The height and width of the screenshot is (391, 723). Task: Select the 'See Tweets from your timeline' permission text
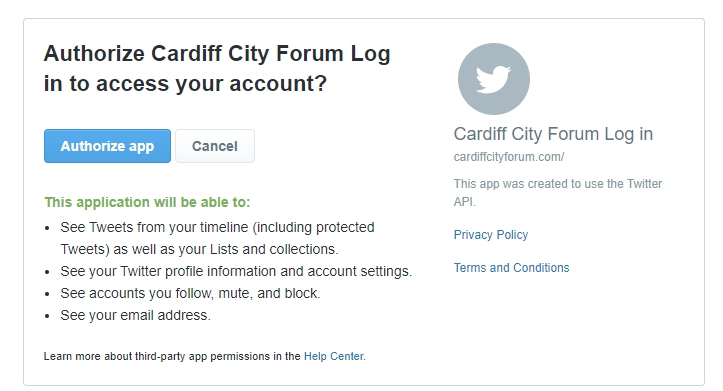click(217, 238)
